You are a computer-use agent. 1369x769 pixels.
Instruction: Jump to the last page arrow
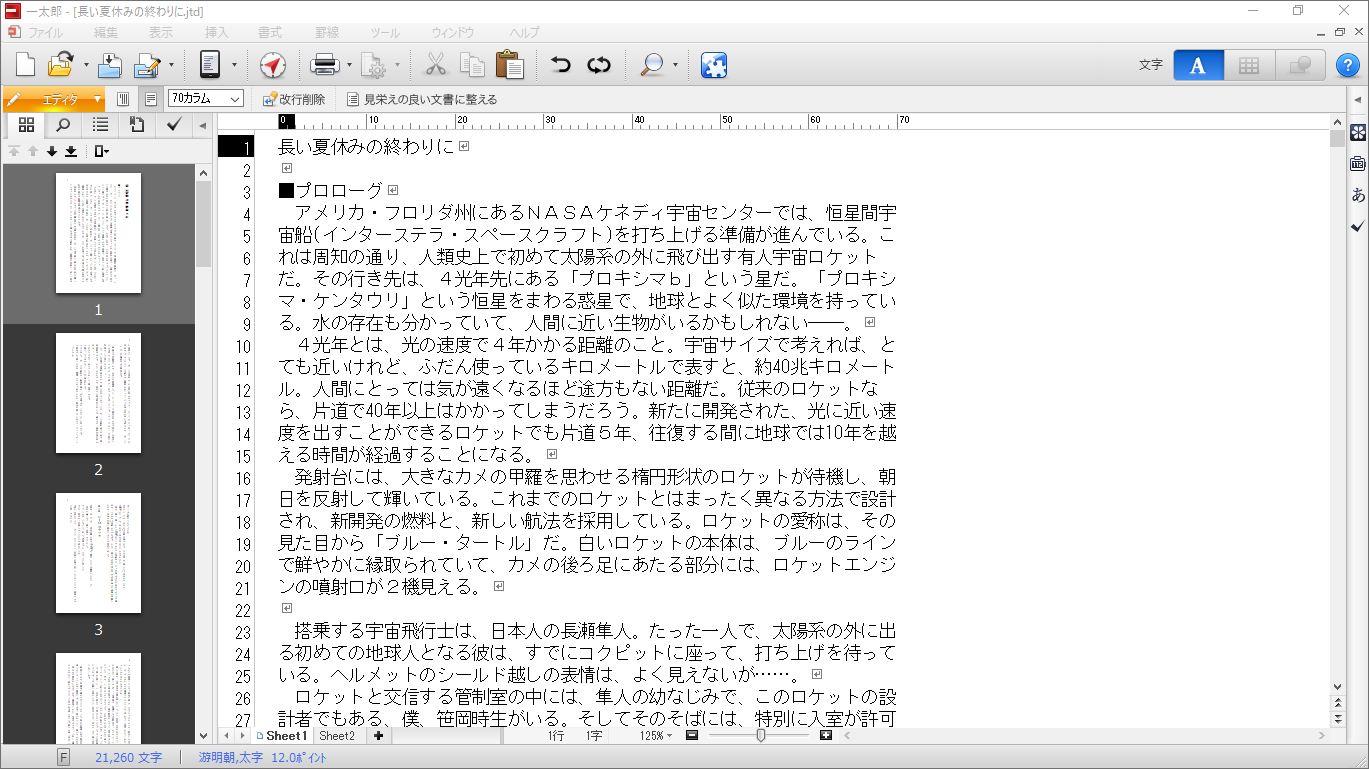tap(71, 151)
